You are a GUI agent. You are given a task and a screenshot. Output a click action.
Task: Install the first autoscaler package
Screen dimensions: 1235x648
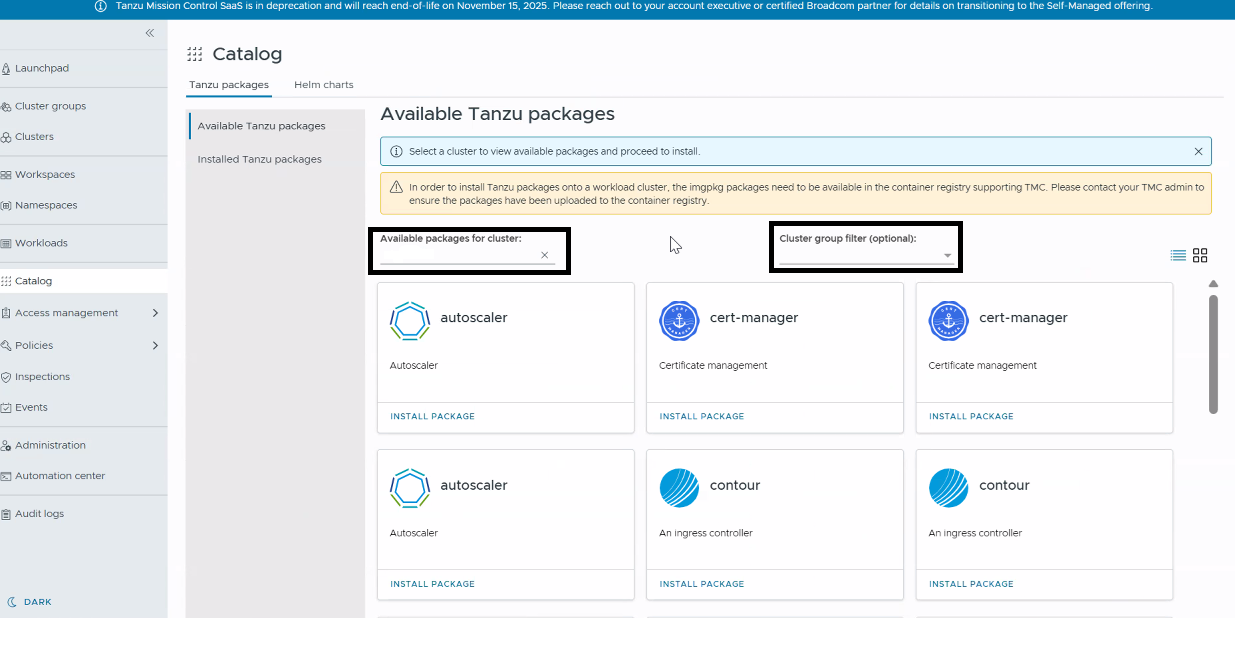click(432, 416)
